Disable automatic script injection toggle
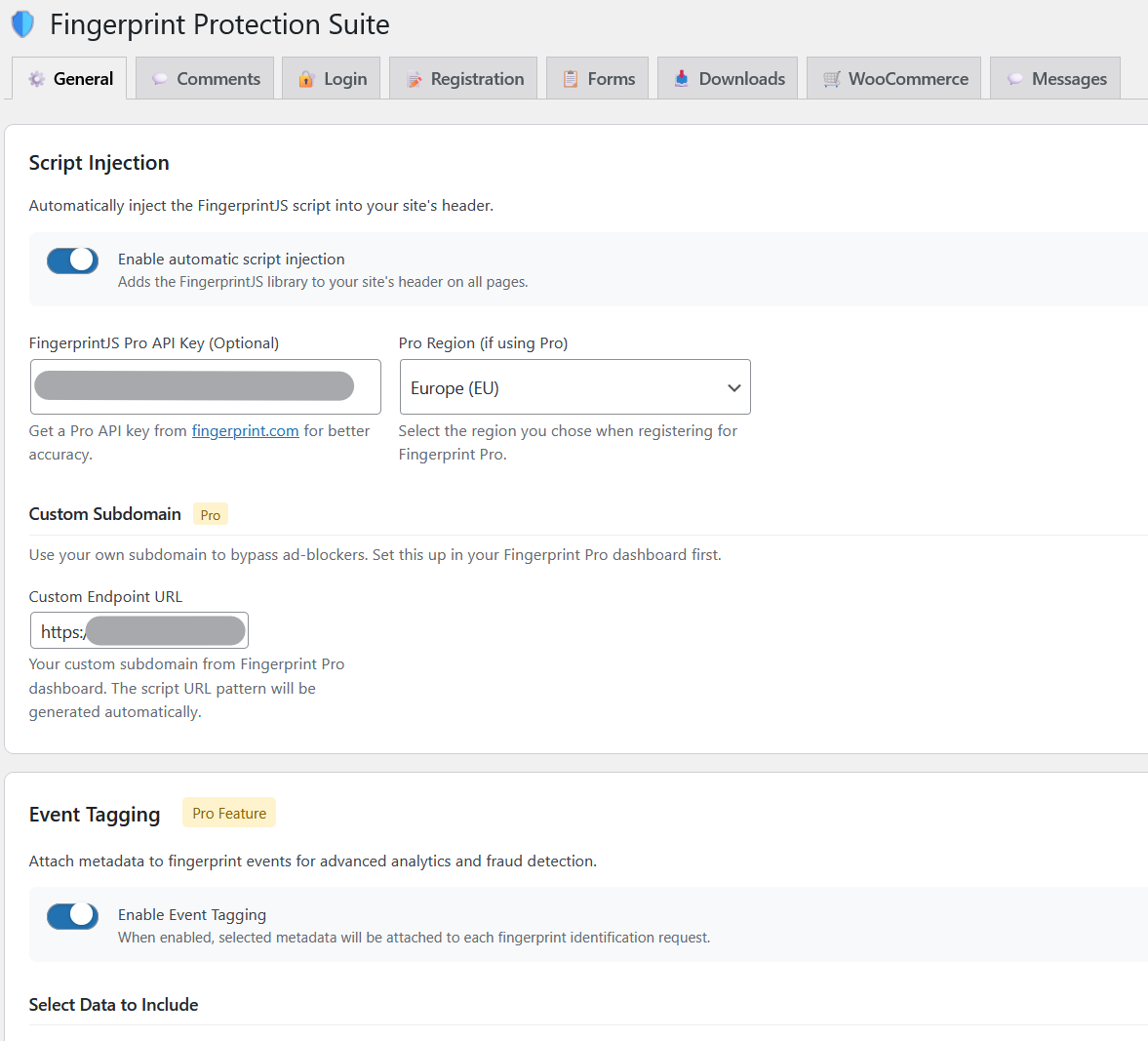1148x1041 pixels. point(72,260)
